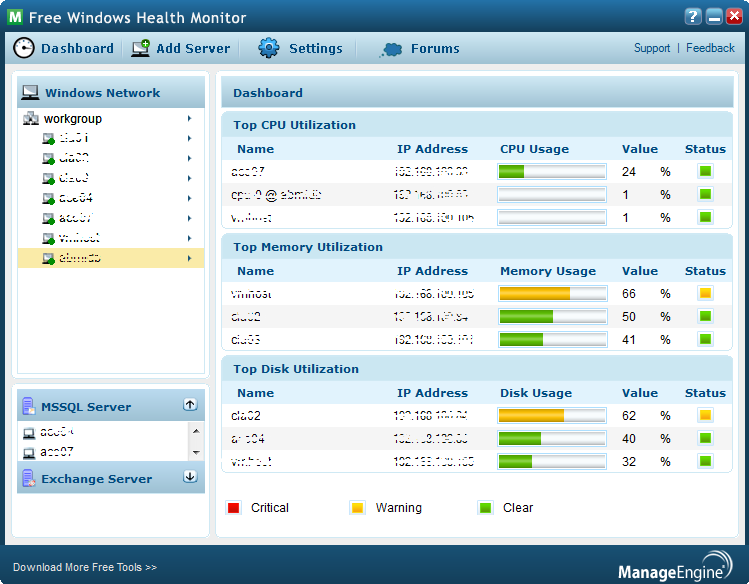This screenshot has height=584, width=749.
Task: Open the Feedback link
Action: 710,48
